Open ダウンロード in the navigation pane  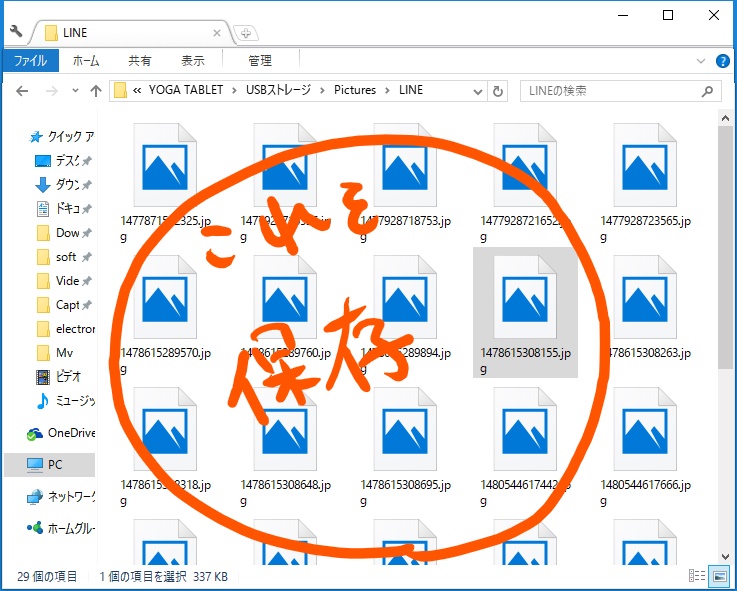pyautogui.click(x=64, y=185)
